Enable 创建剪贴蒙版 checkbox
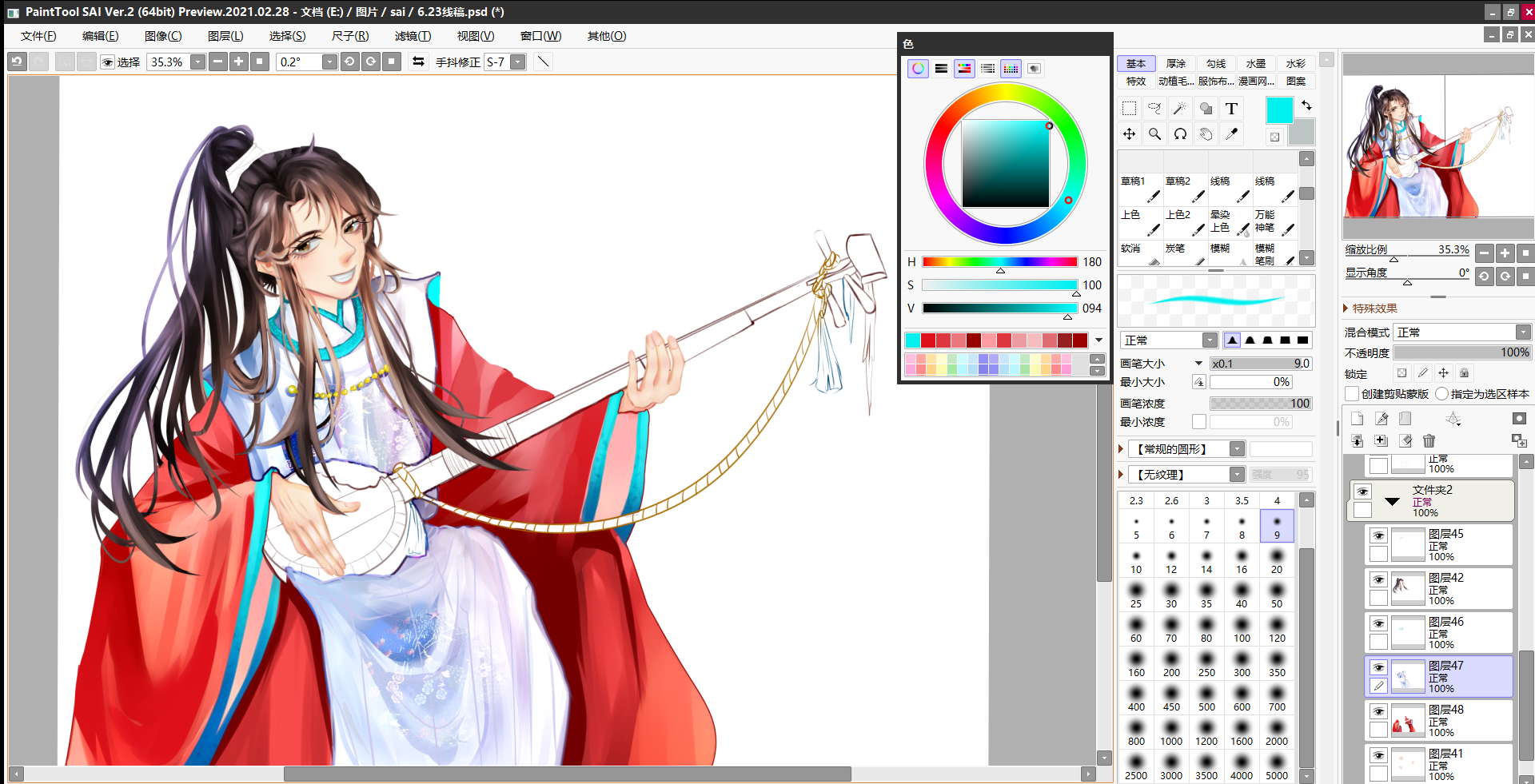 click(1352, 394)
